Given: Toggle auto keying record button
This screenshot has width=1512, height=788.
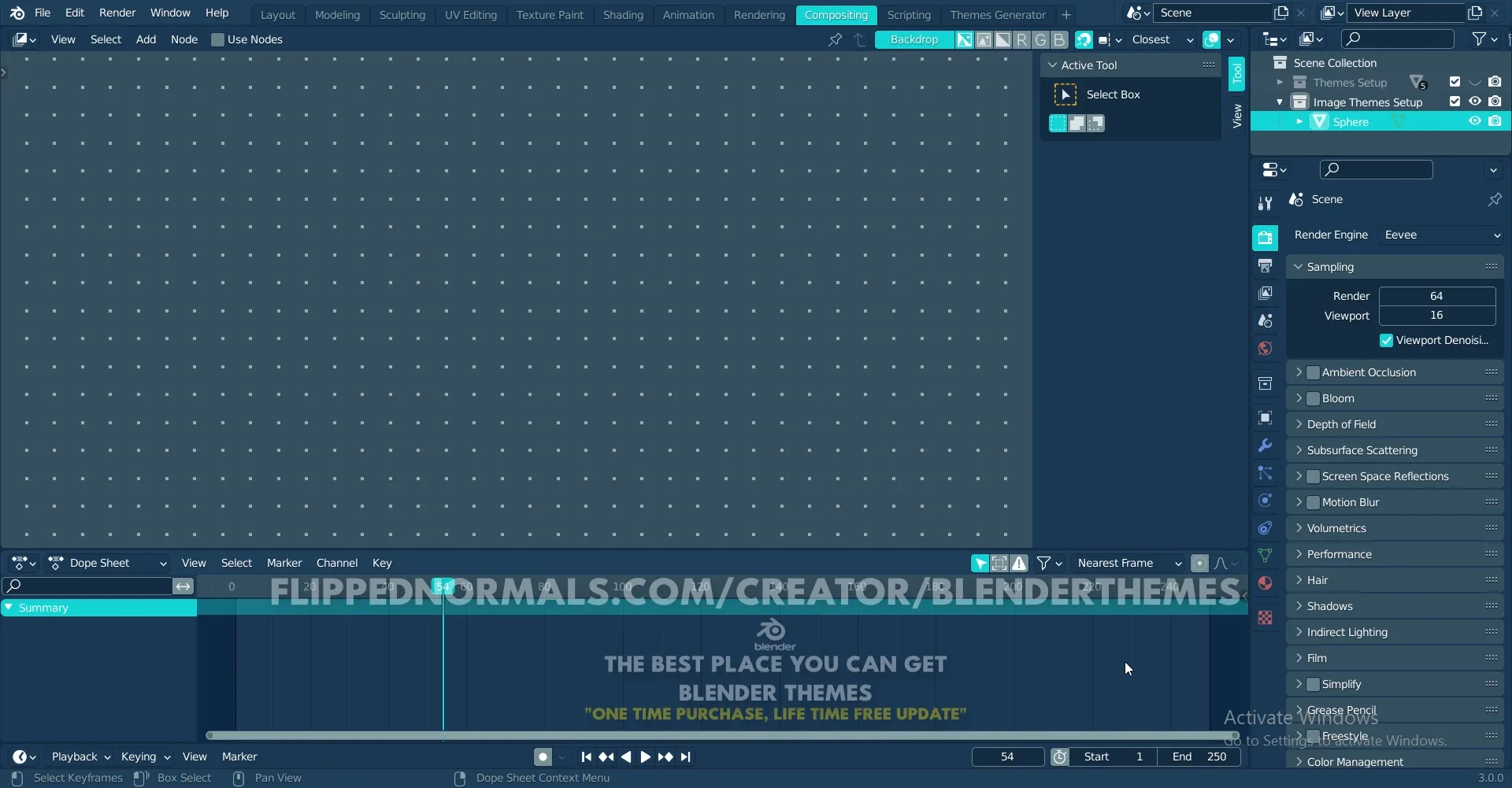Looking at the screenshot, I should (543, 757).
